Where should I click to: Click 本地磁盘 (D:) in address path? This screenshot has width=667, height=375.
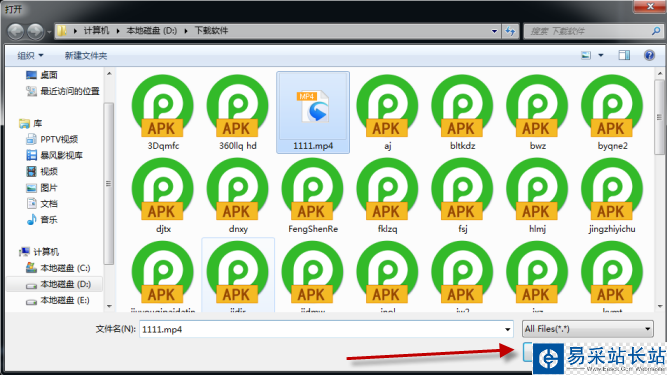pyautogui.click(x=151, y=31)
